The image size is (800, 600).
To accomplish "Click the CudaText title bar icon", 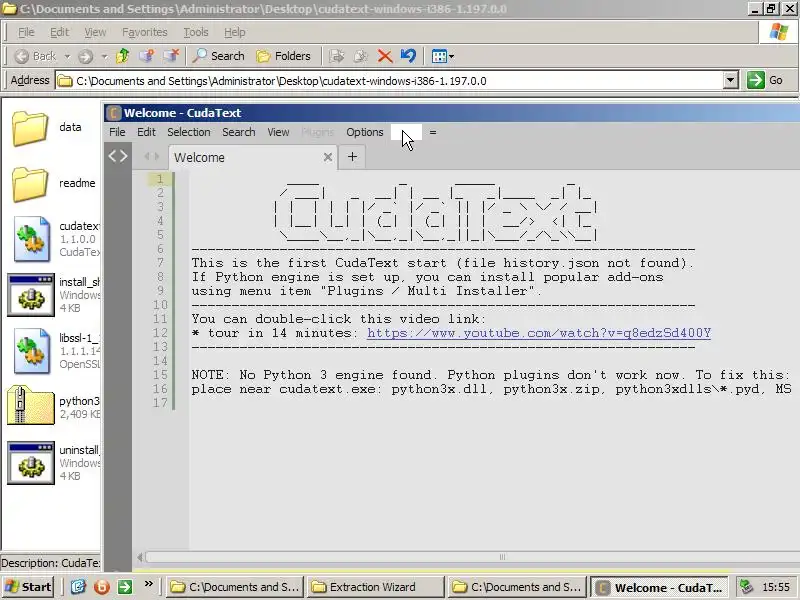I will point(113,113).
